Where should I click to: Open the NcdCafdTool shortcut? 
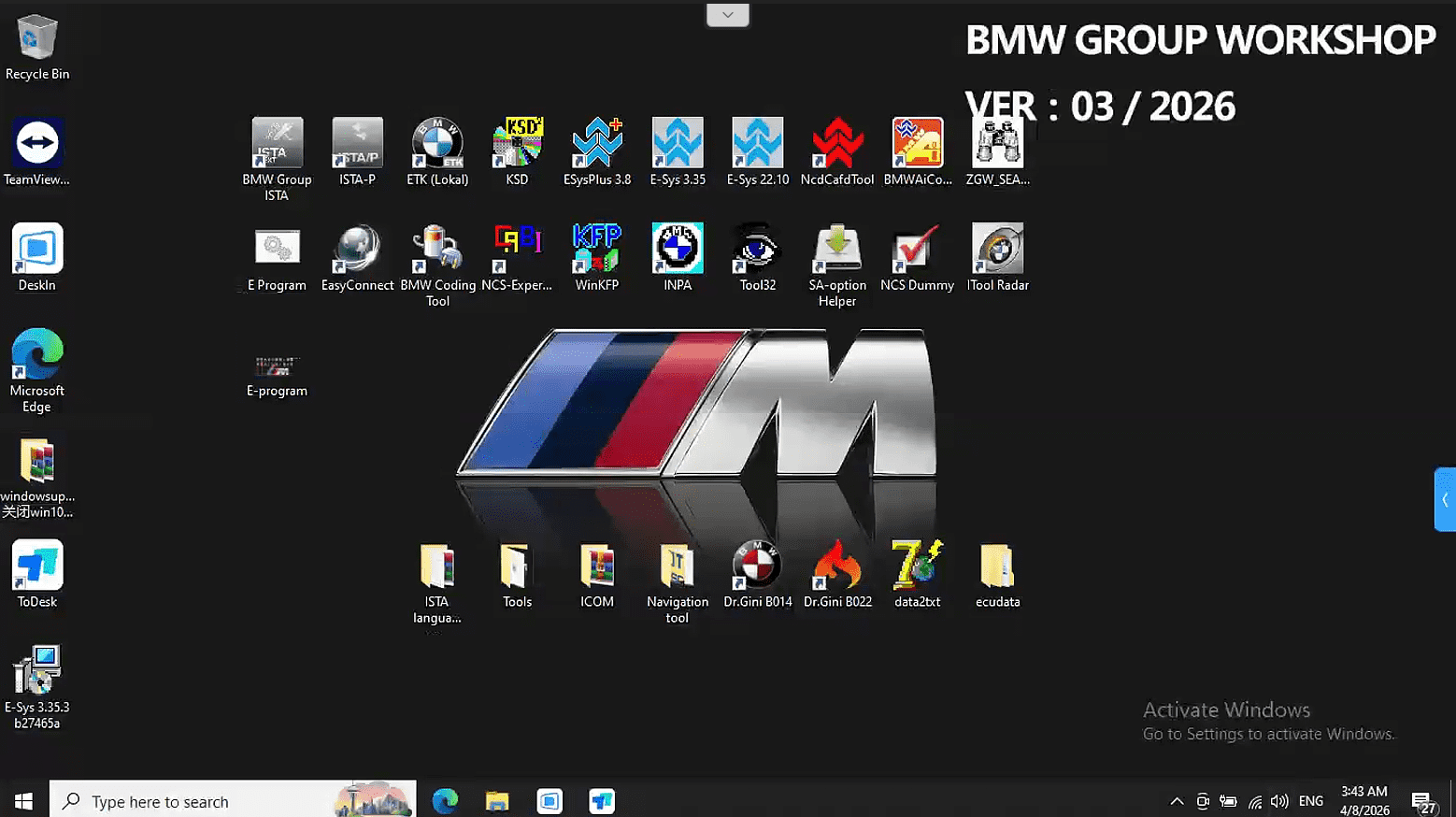click(837, 143)
